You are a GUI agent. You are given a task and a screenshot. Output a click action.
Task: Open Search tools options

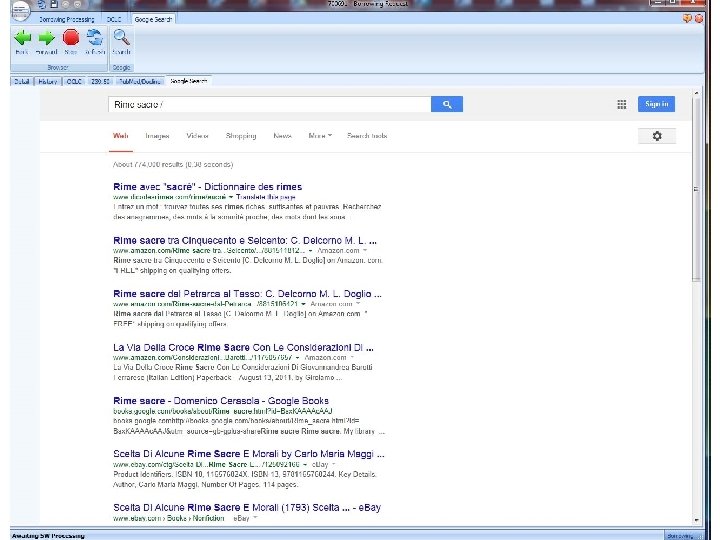pyautogui.click(x=367, y=136)
